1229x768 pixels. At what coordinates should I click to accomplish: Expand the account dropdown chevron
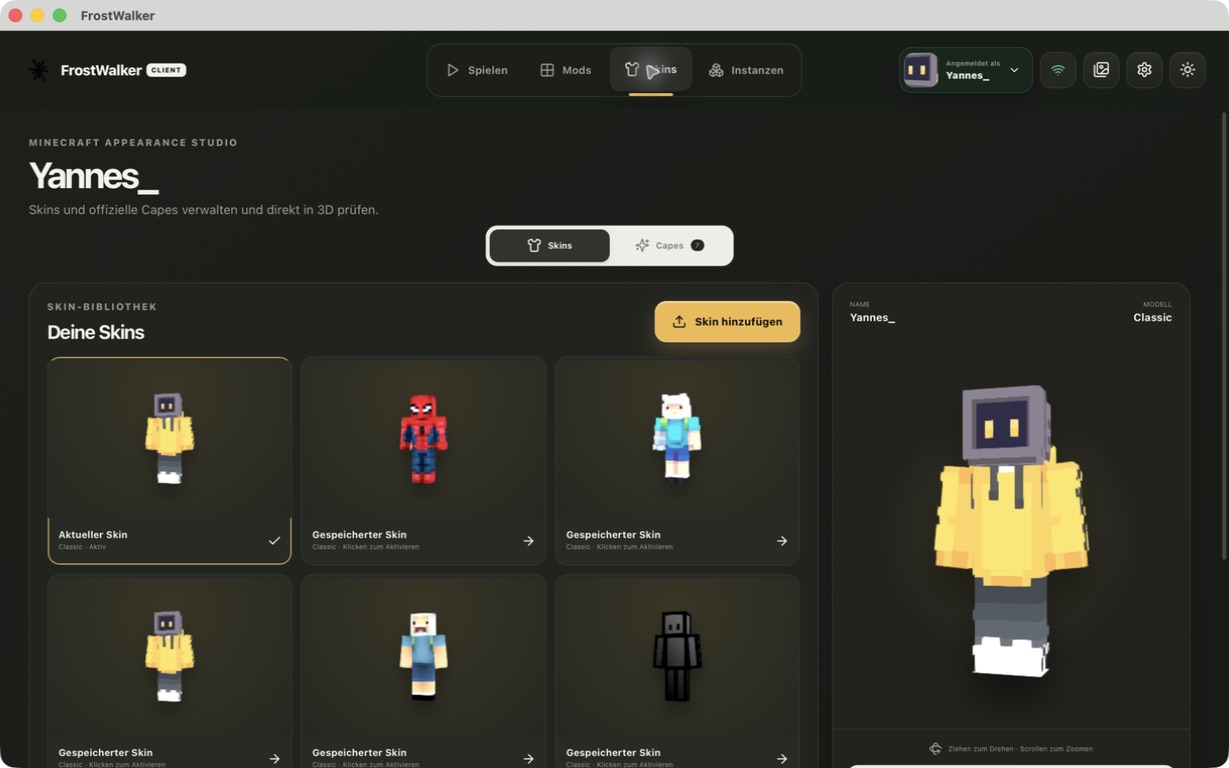pos(1014,70)
